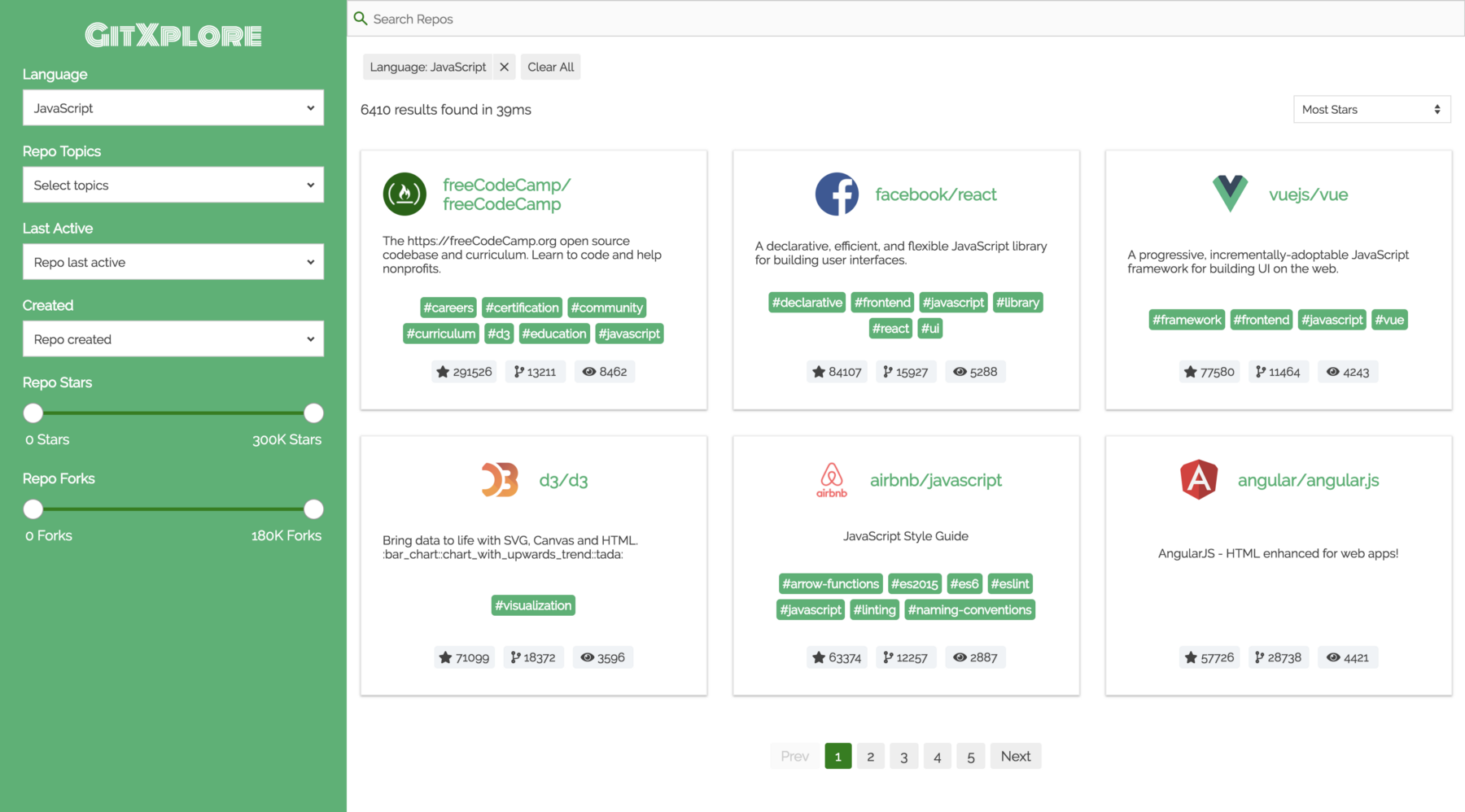Open the Language dropdown showing JavaScript
1465x812 pixels.
(173, 107)
